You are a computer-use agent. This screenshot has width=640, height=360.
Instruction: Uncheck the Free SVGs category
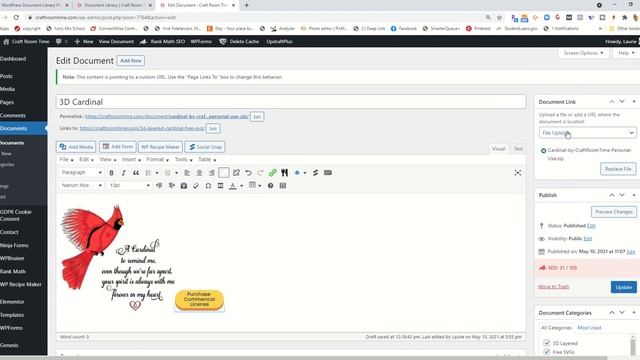[x=547, y=351]
